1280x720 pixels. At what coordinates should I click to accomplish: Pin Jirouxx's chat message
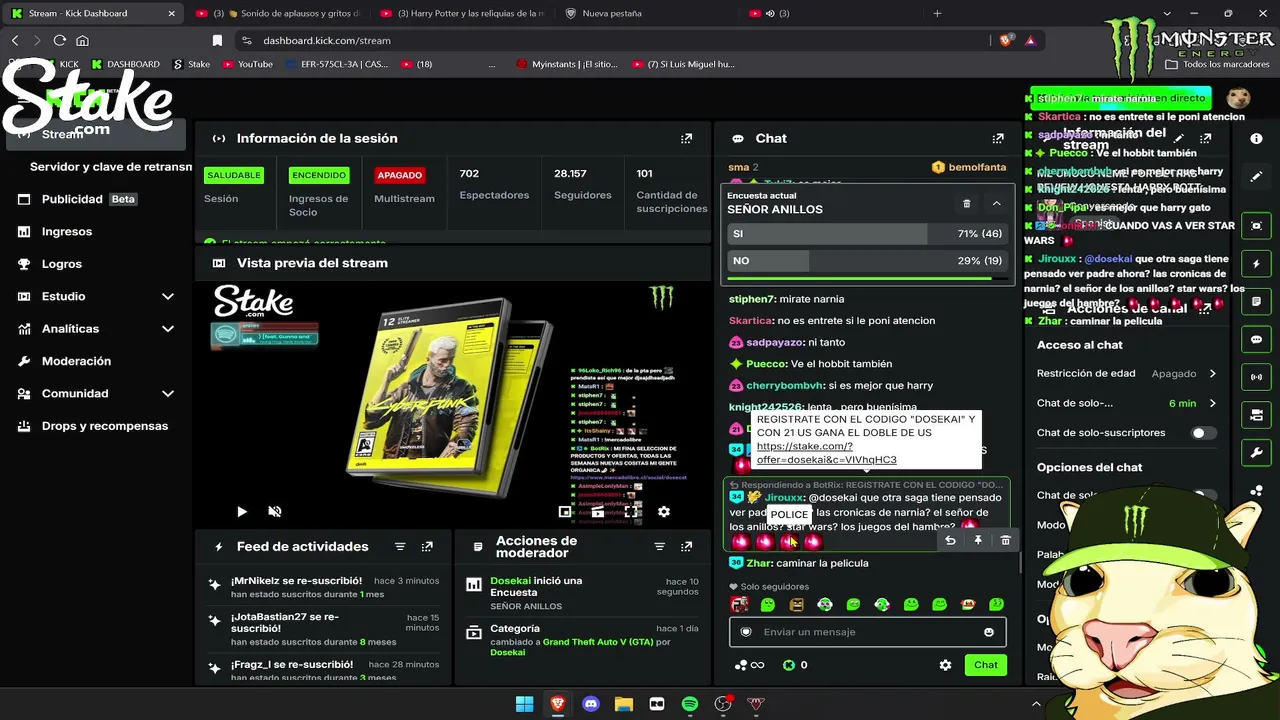pos(978,540)
